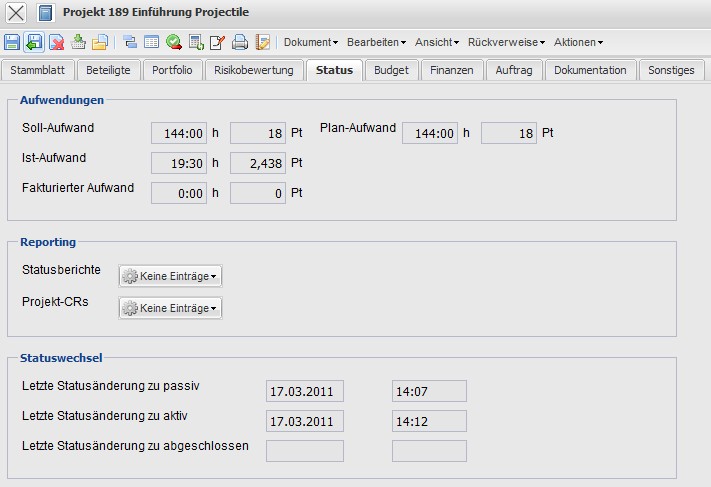Click the print icon in toolbar

pyautogui.click(x=240, y=42)
